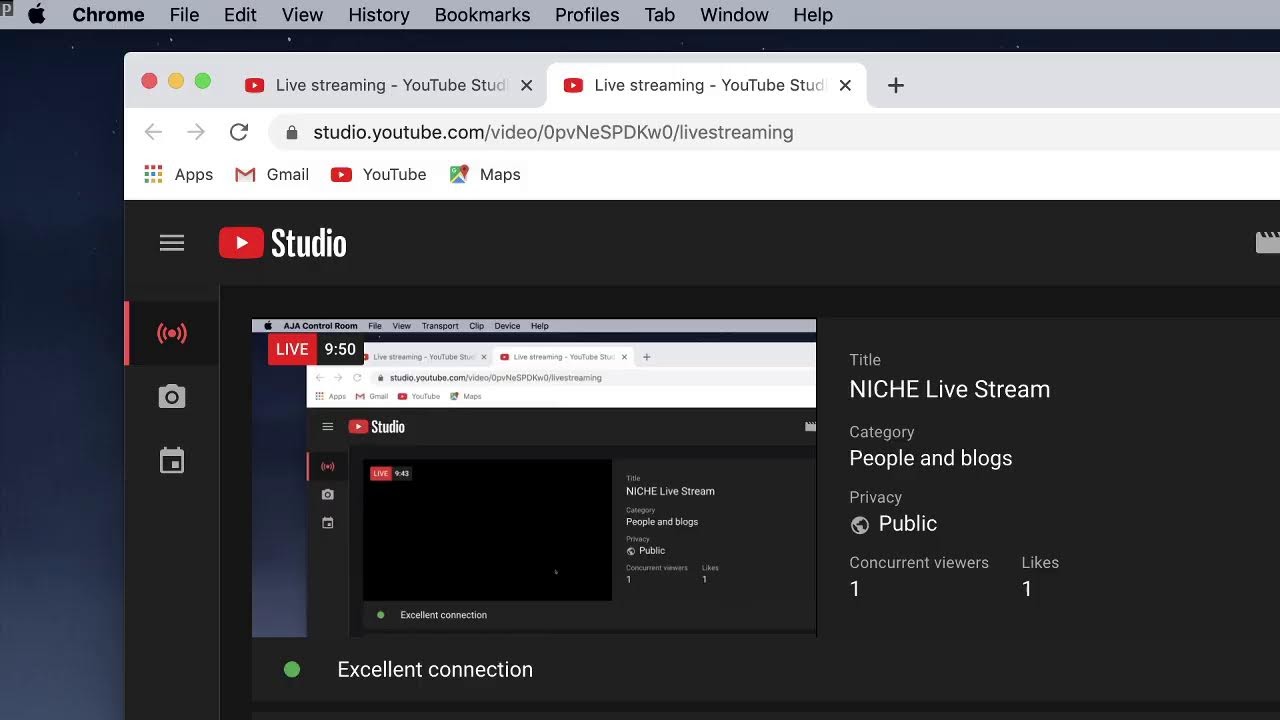This screenshot has height=720, width=1280.
Task: Open the Edit menu
Action: (x=240, y=15)
